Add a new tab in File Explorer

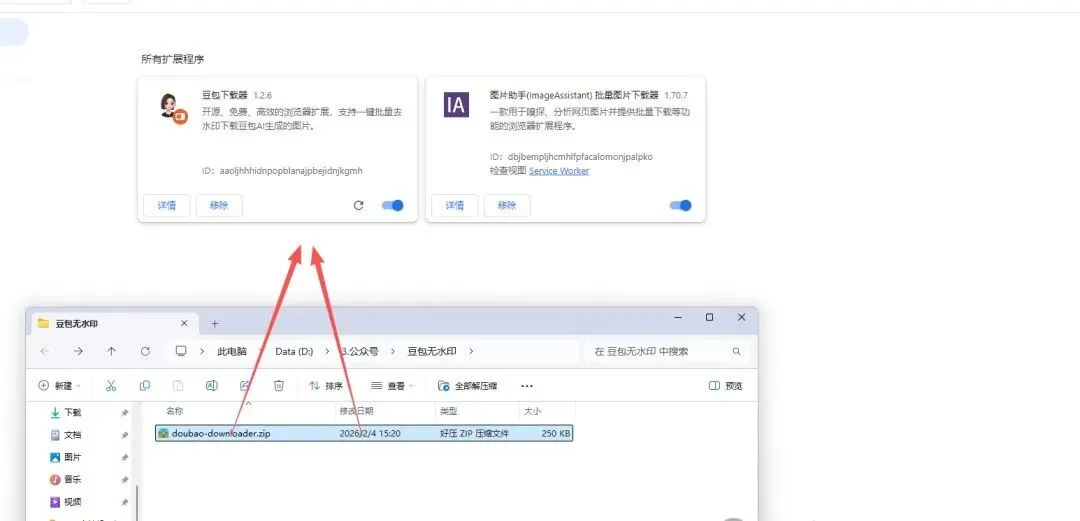pyautogui.click(x=214, y=323)
